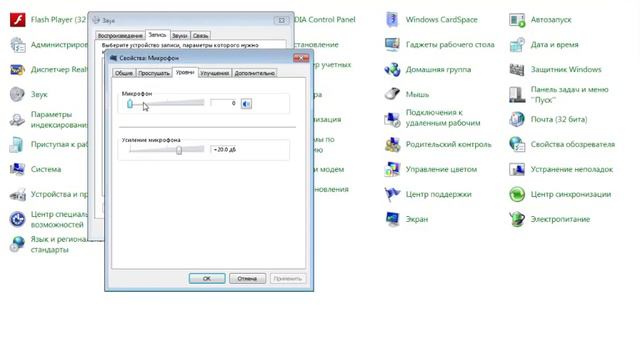Click the Микрофон level slider thumb
The height and width of the screenshot is (360, 640).
point(130,104)
